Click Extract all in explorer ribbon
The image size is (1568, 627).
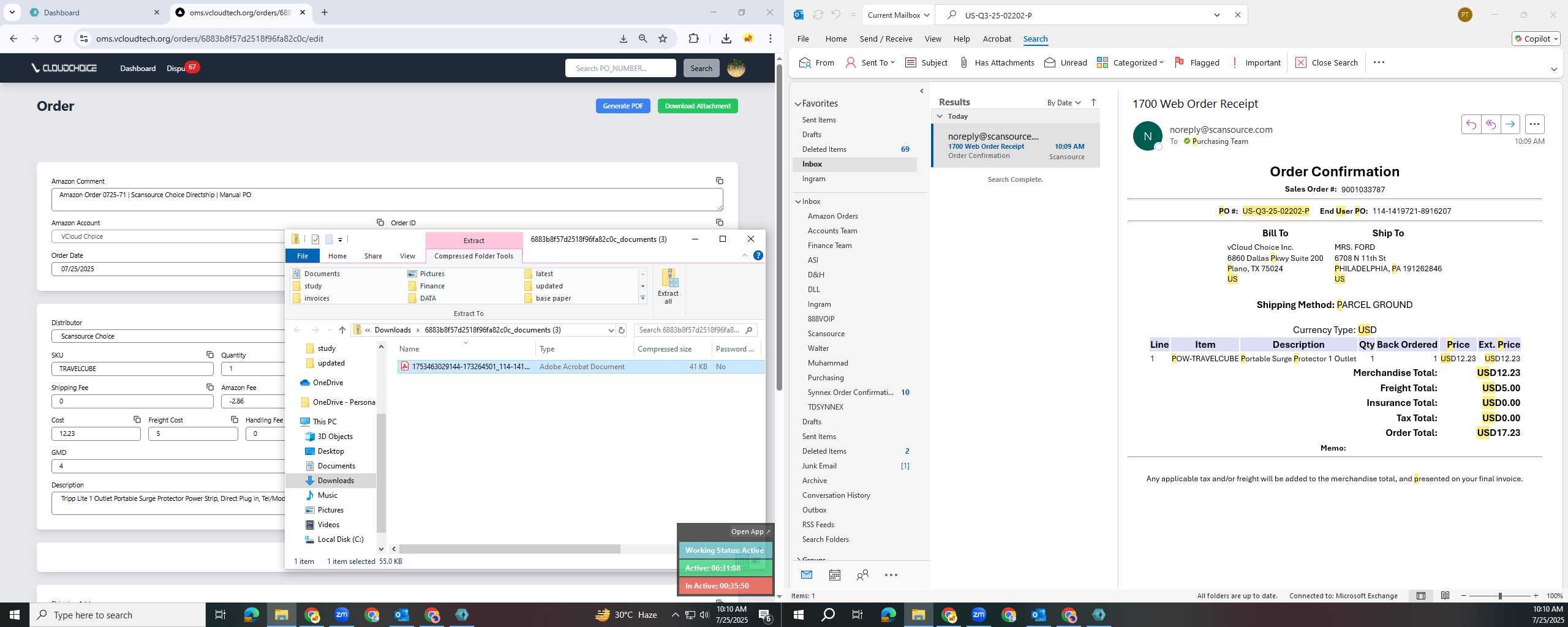pyautogui.click(x=668, y=287)
